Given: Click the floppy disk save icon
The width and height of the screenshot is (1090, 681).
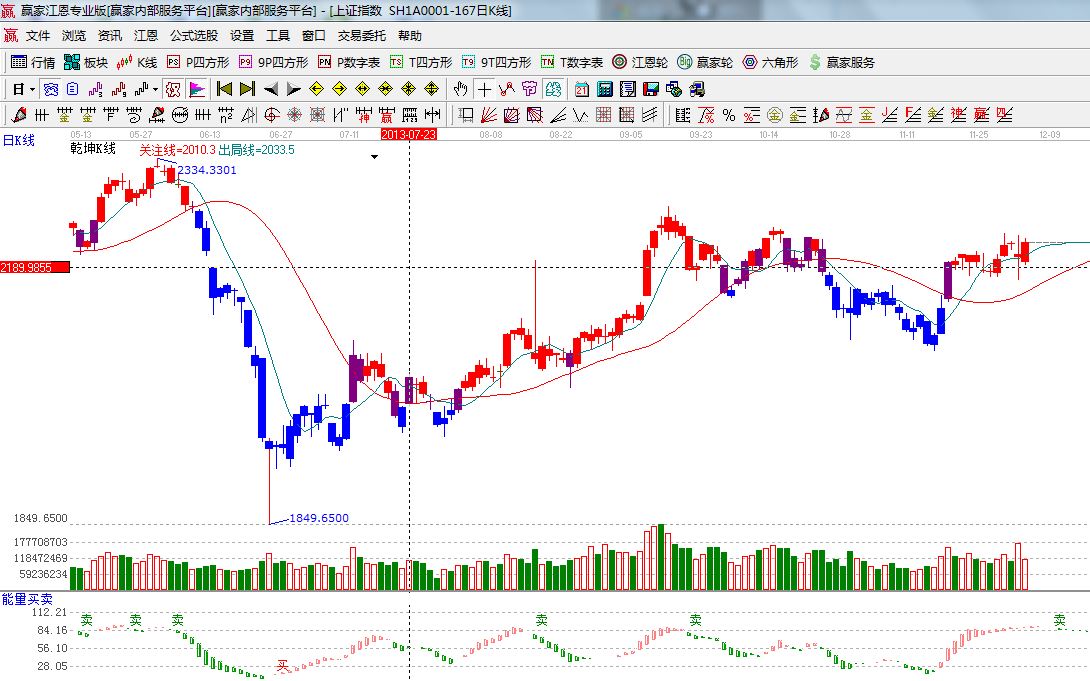Looking at the screenshot, I should (650, 89).
